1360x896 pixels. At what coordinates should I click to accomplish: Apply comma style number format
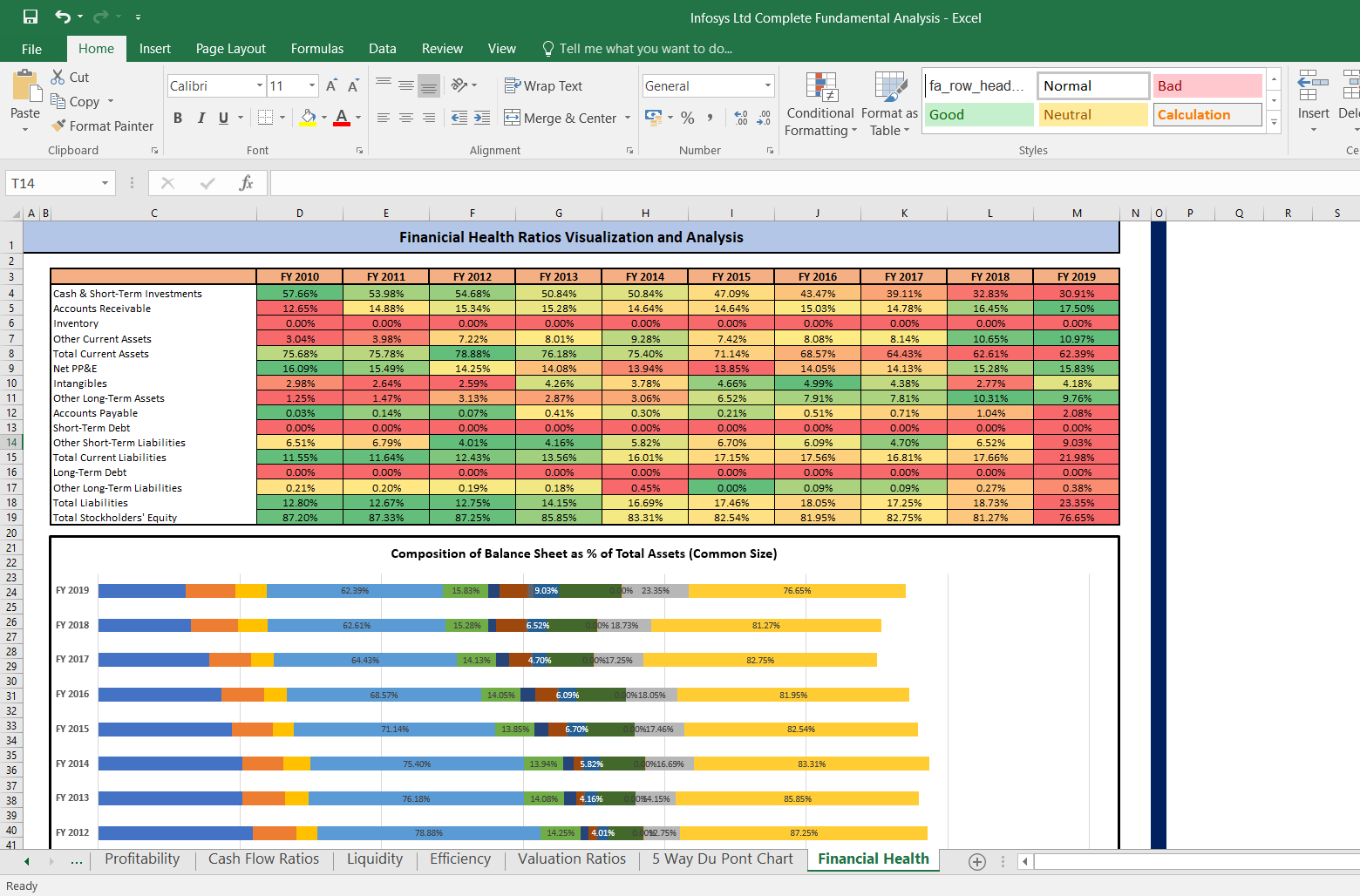pyautogui.click(x=711, y=118)
